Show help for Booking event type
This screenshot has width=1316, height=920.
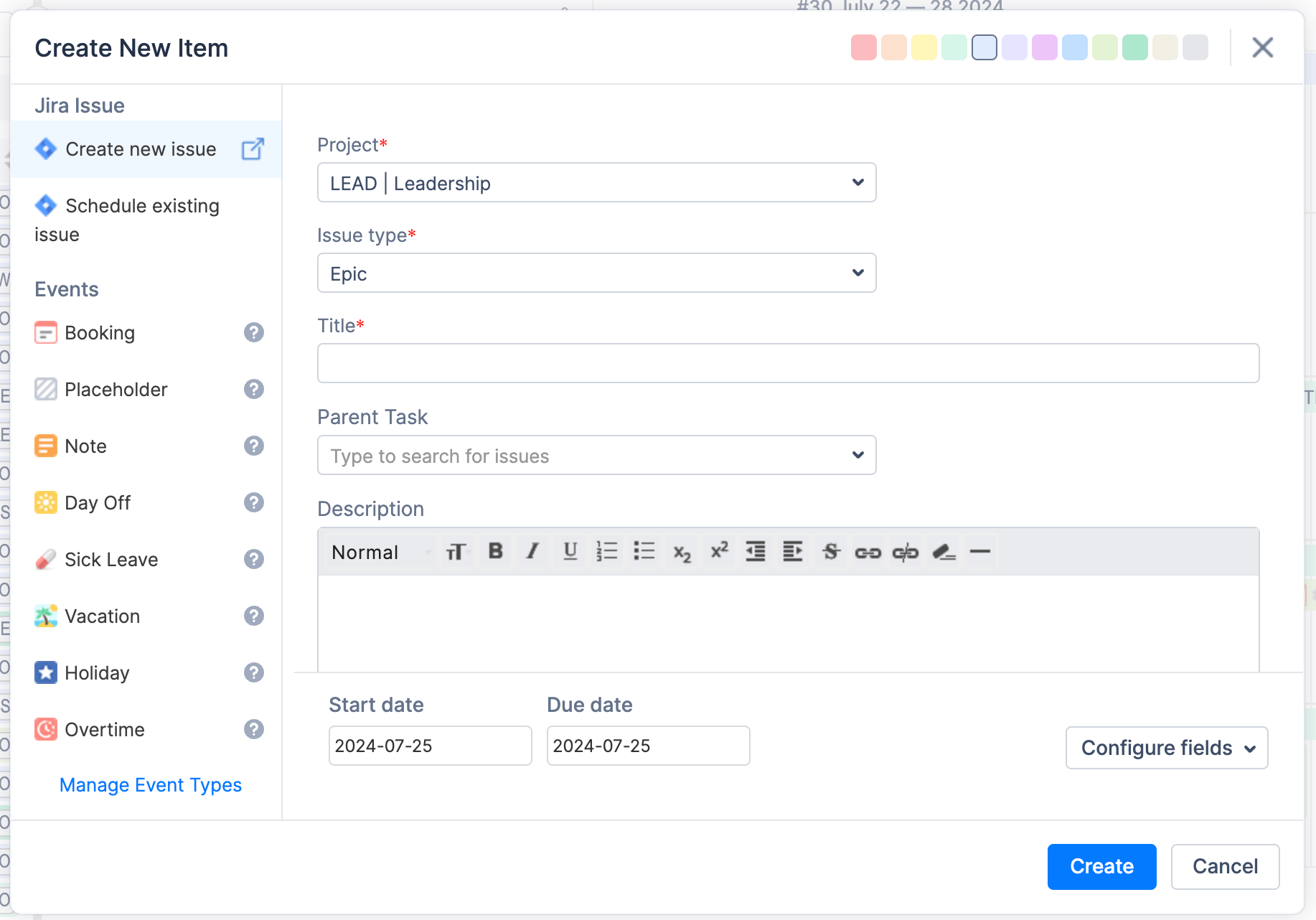[254, 332]
